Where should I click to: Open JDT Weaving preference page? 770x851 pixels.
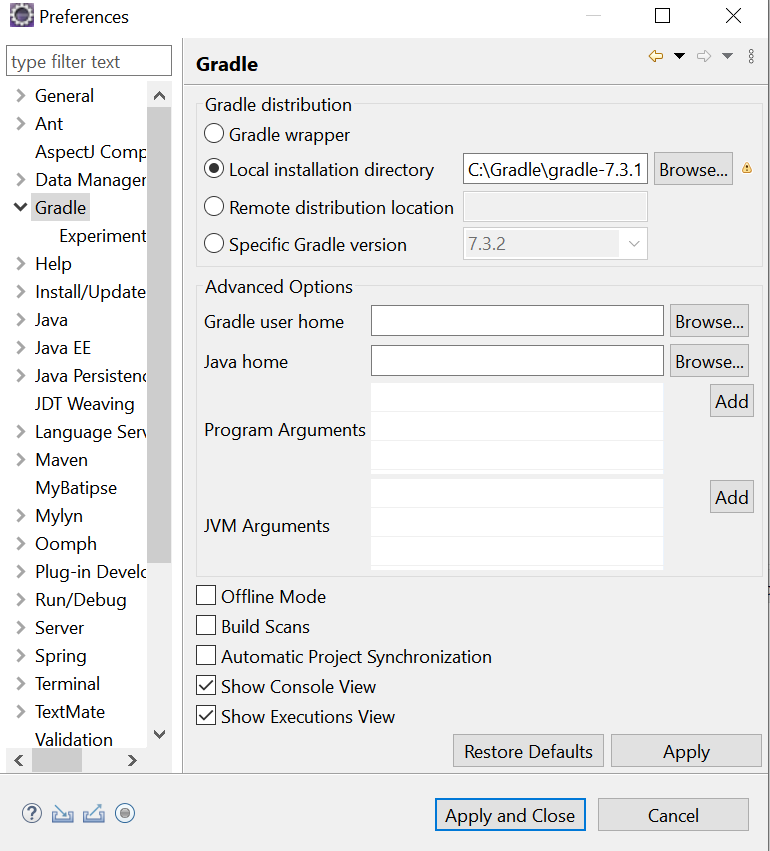click(85, 404)
